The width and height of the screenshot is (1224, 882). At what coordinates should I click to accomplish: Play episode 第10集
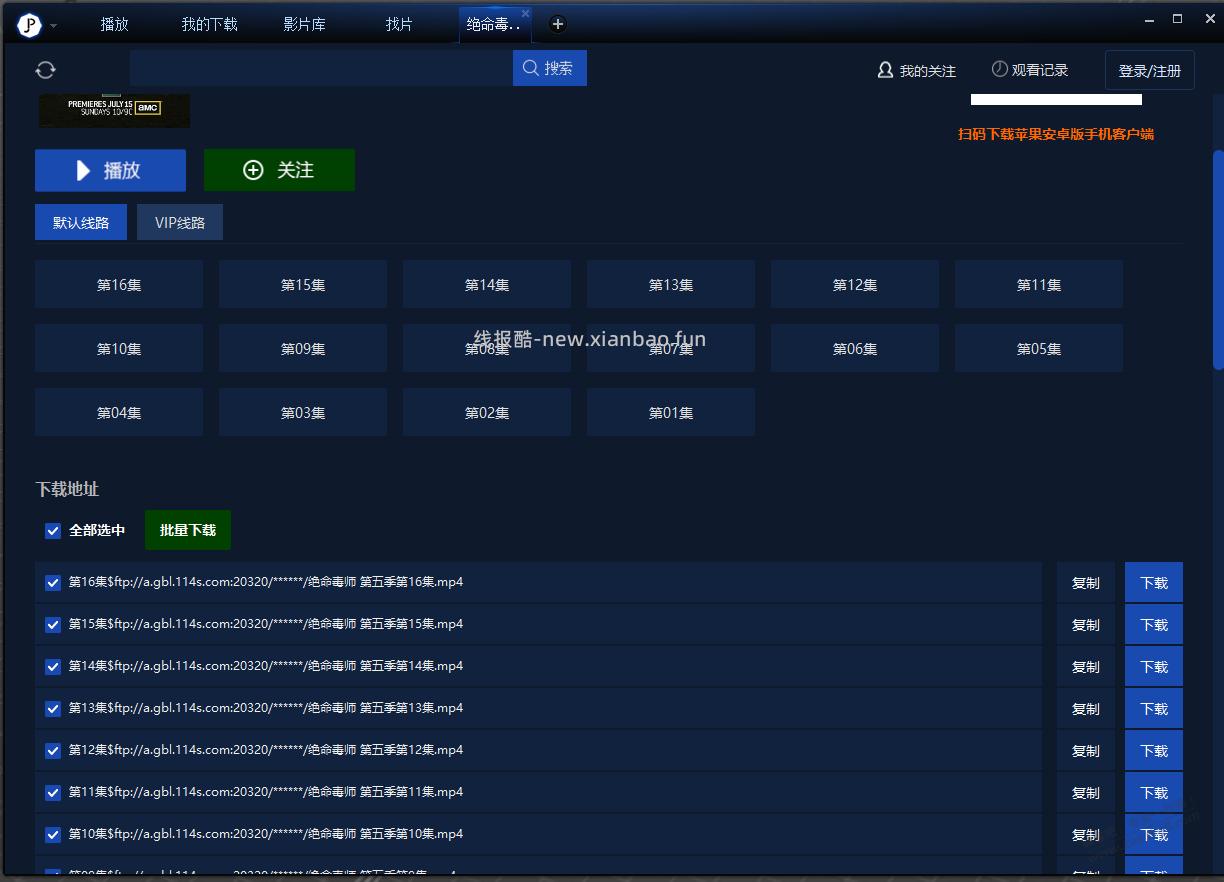click(119, 348)
